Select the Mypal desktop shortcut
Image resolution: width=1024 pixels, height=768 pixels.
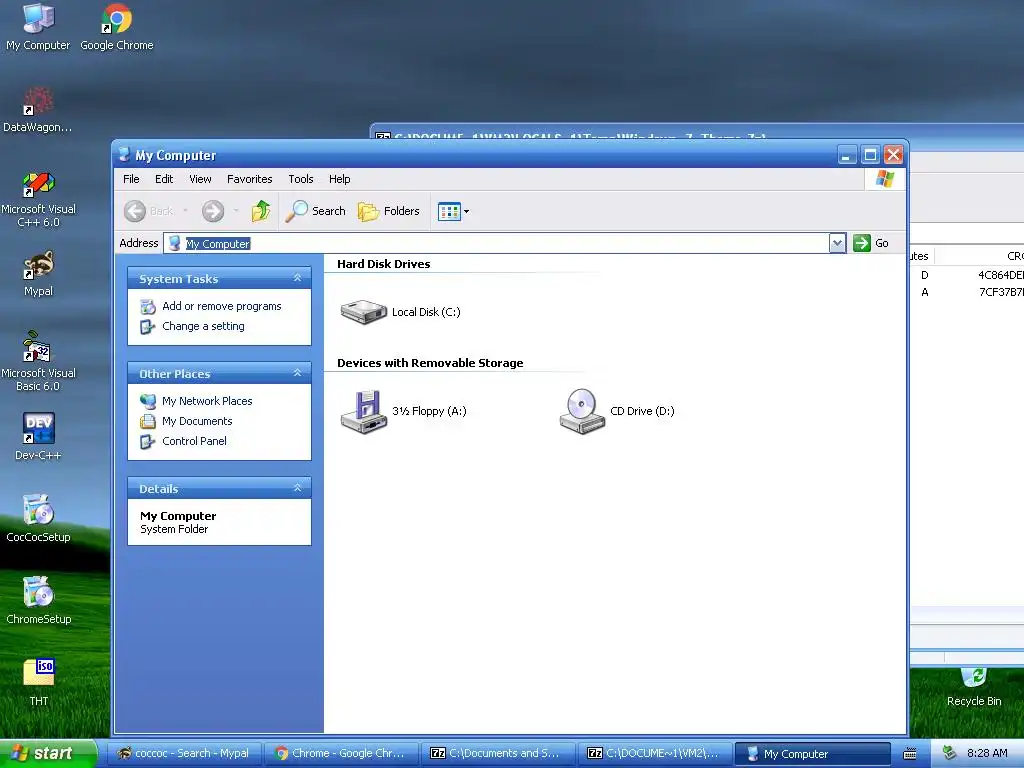coord(38,274)
